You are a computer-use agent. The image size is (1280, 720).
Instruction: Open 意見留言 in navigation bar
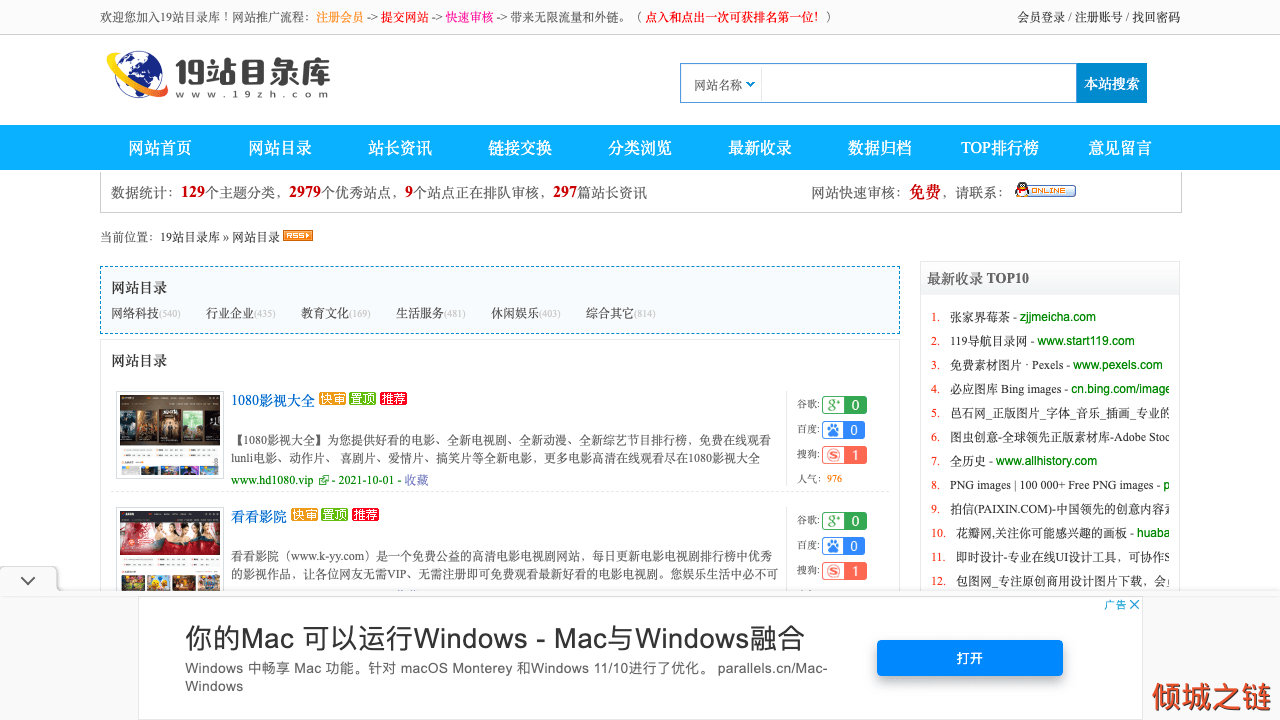pos(1120,148)
